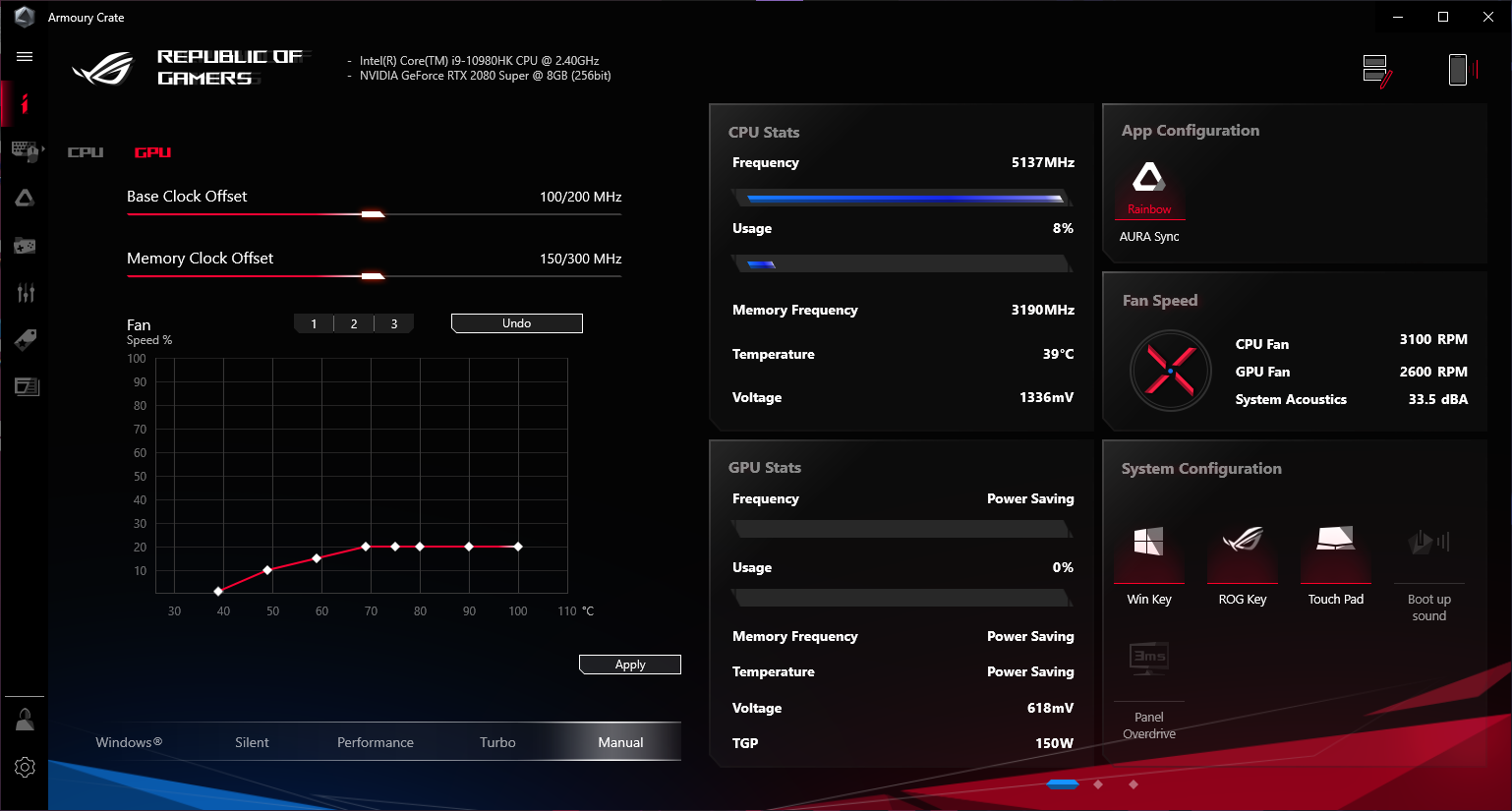Viewport: 1512px width, 811px height.
Task: Click the fan curve point at 50°C
Action: [267, 570]
